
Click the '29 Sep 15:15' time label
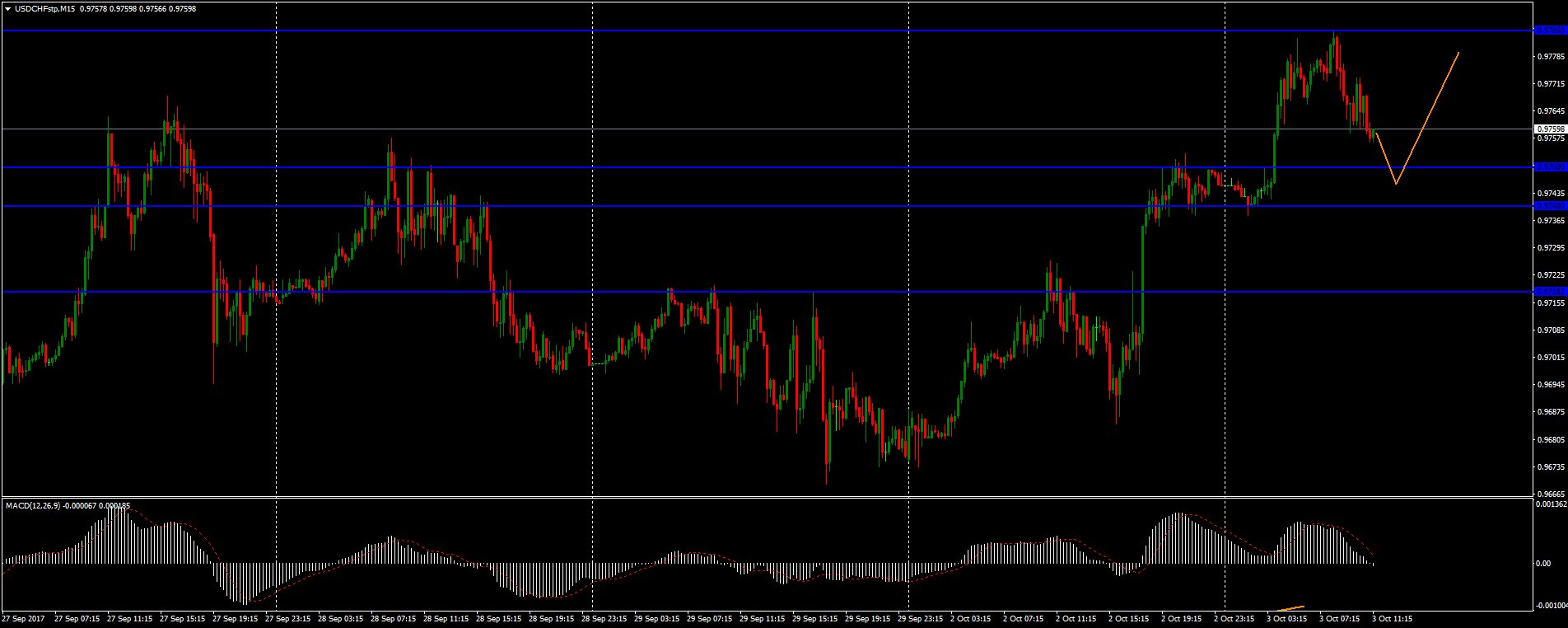814,618
